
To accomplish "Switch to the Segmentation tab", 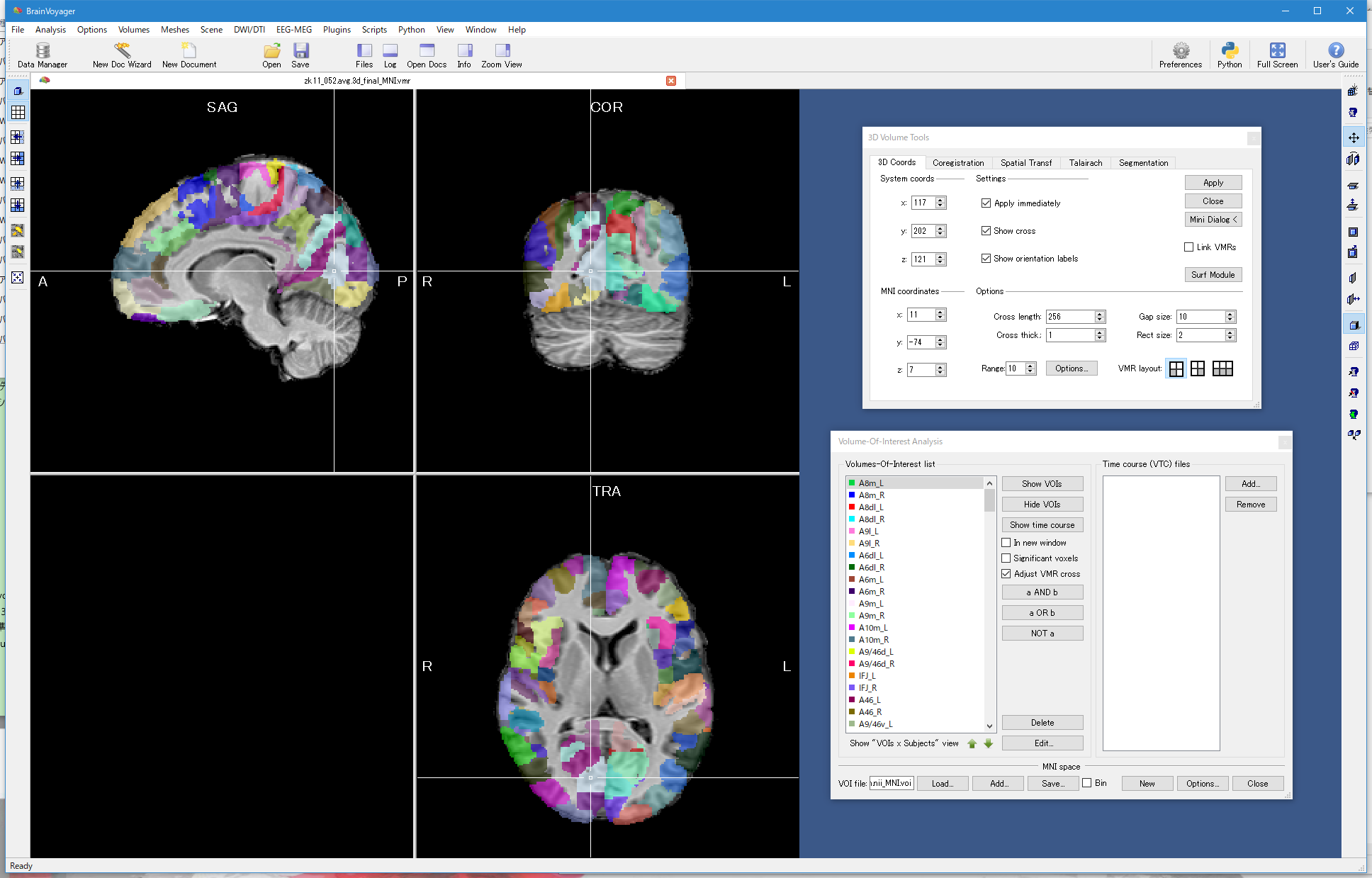I will click(1143, 163).
